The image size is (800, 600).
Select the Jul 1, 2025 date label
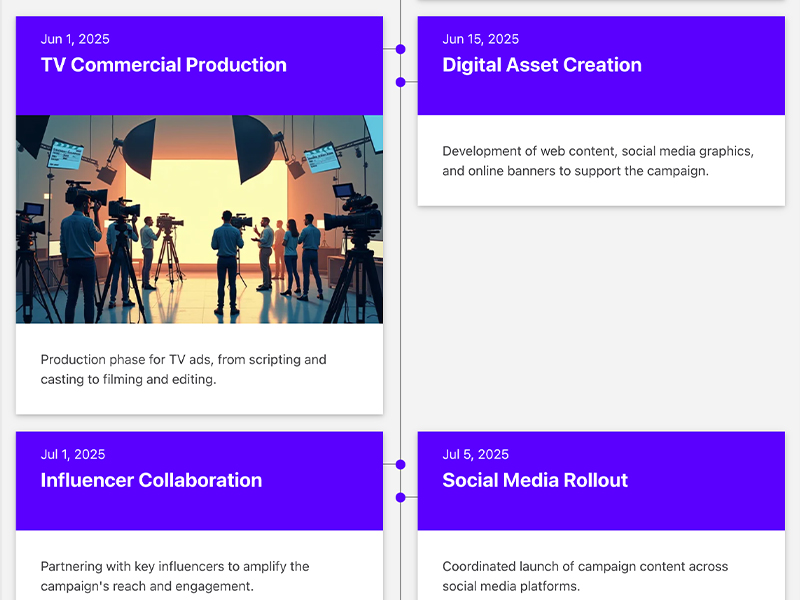coord(73,454)
